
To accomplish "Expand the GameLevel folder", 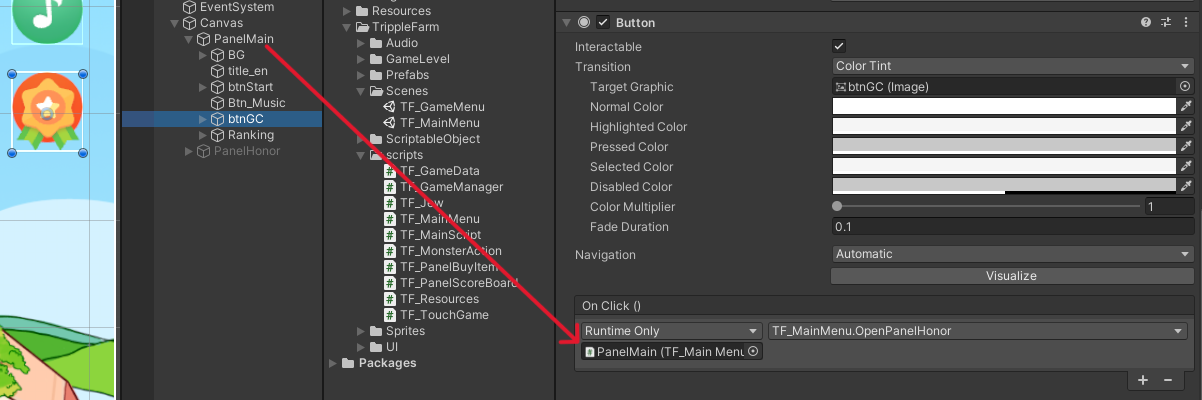I will point(361,59).
